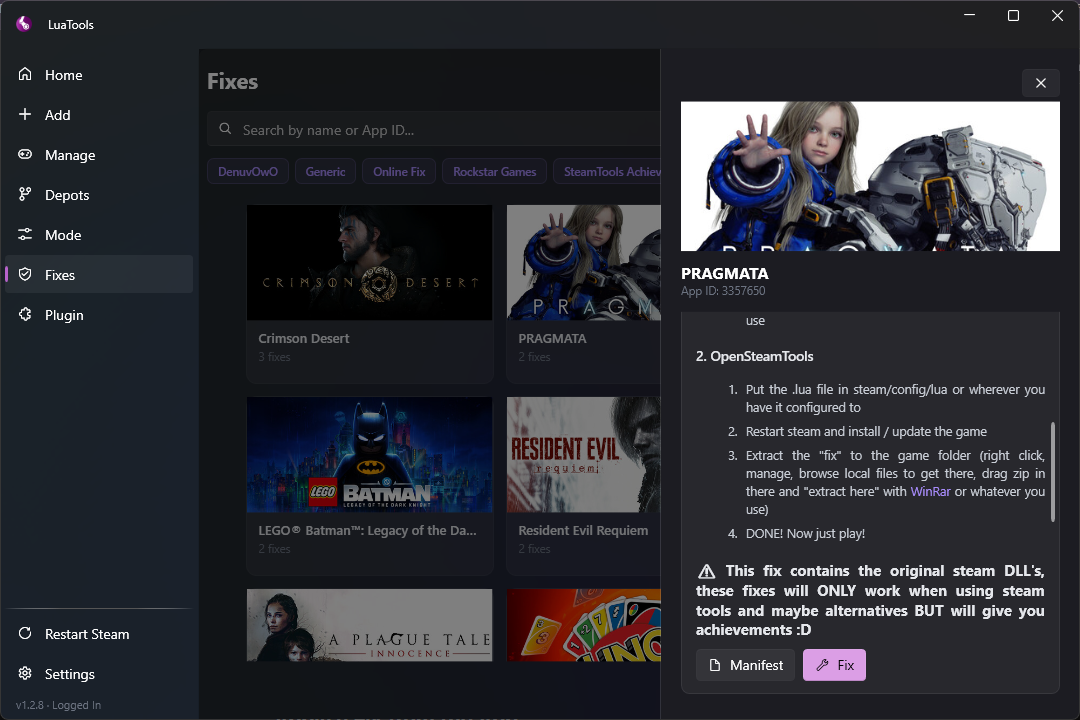Select Depots in the sidebar

coord(99,194)
